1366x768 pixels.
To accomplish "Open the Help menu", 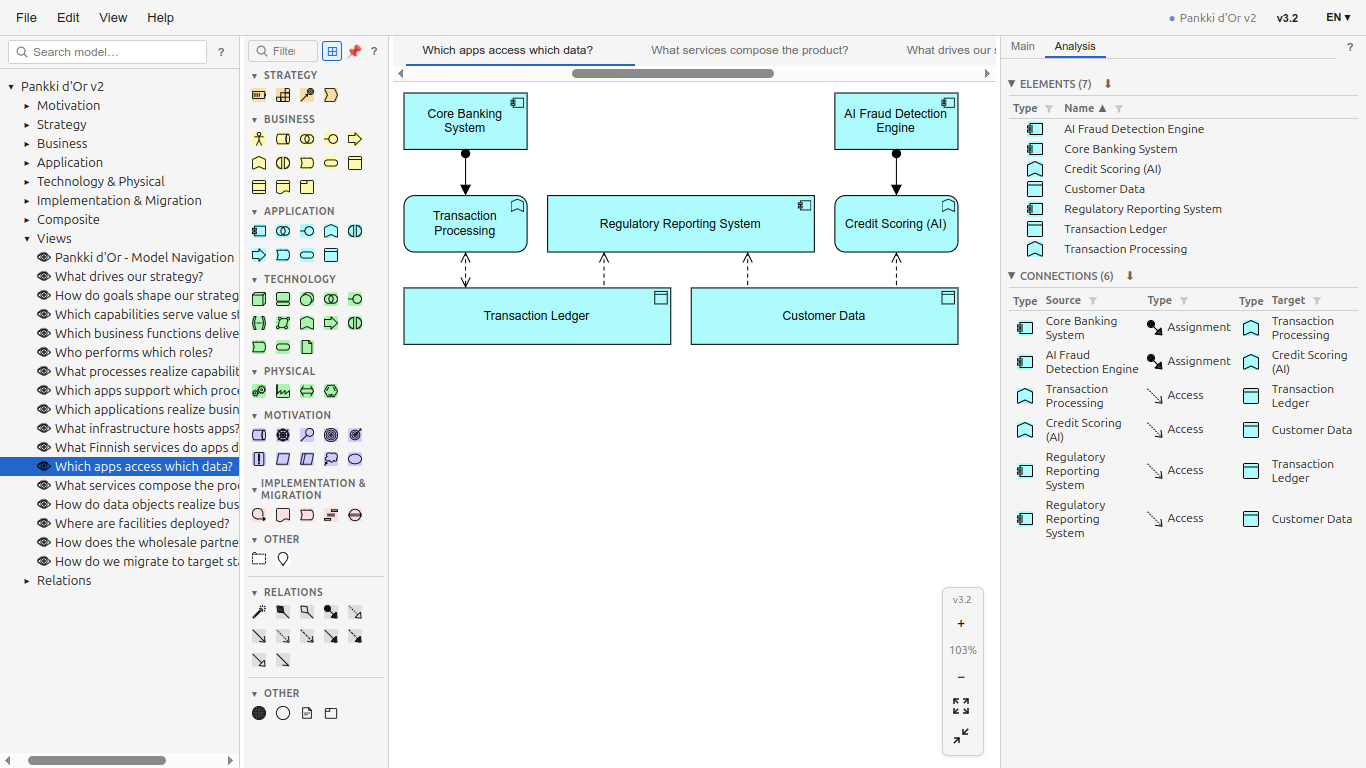I will [160, 17].
